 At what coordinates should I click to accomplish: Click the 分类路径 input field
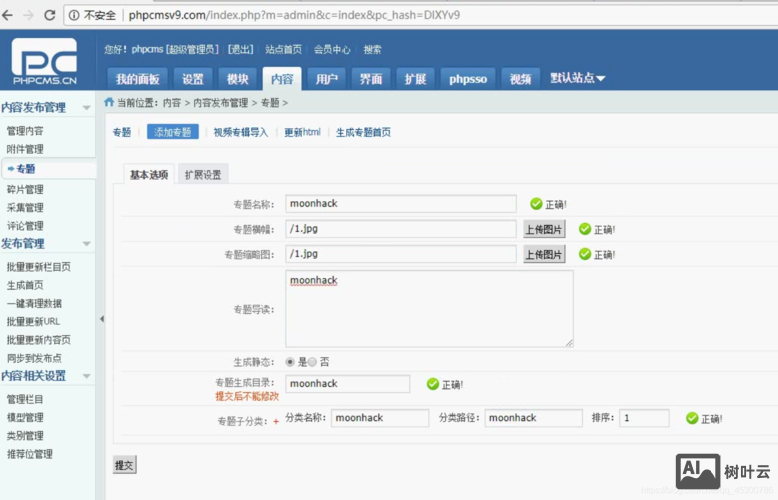click(x=533, y=418)
